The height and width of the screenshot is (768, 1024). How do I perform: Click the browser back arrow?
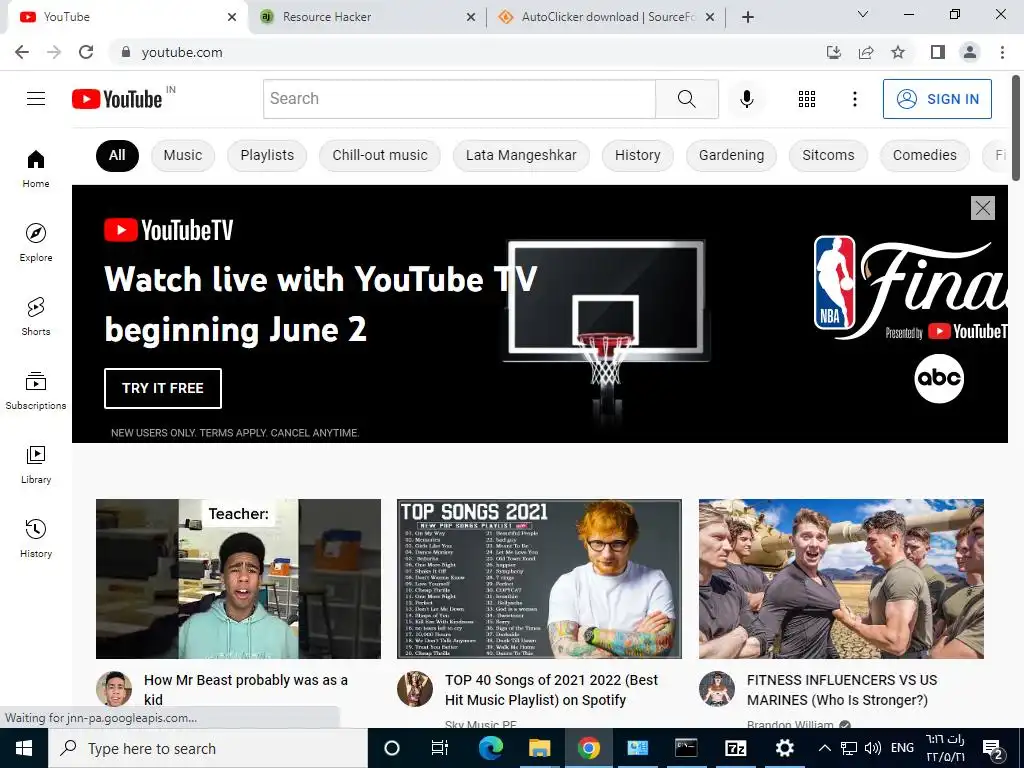pyautogui.click(x=22, y=52)
